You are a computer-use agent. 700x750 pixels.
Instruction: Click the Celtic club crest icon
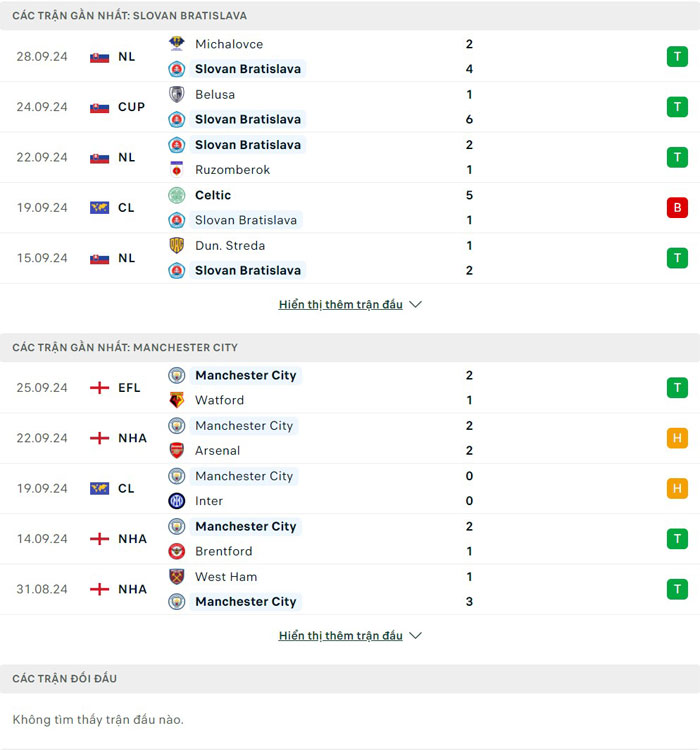coord(177,195)
